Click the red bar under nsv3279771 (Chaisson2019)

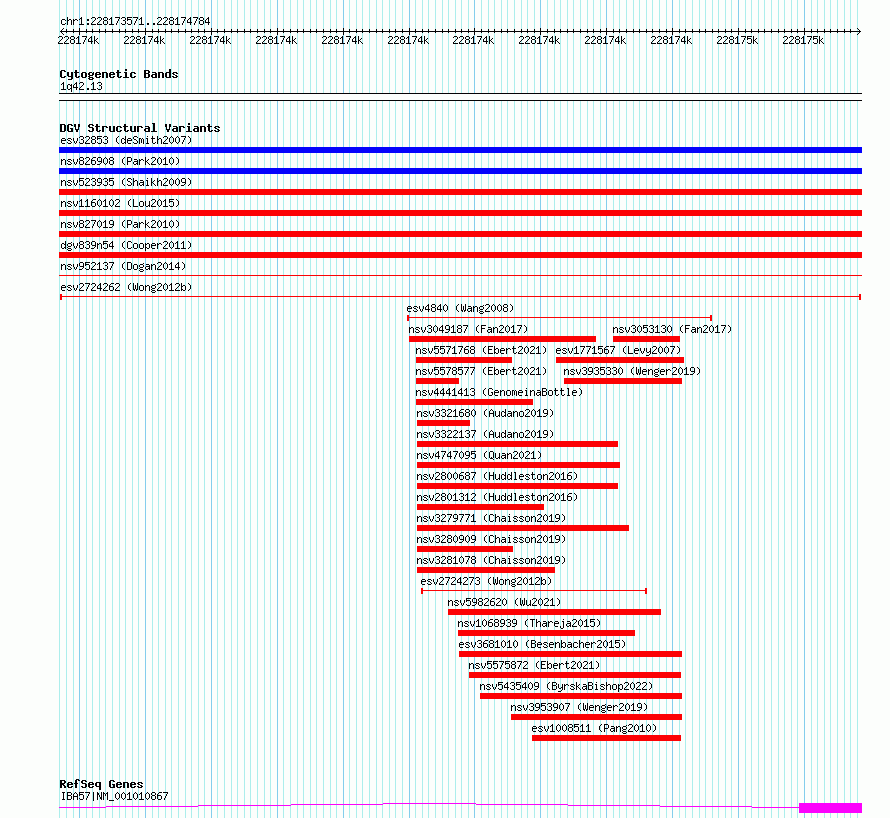pos(523,528)
